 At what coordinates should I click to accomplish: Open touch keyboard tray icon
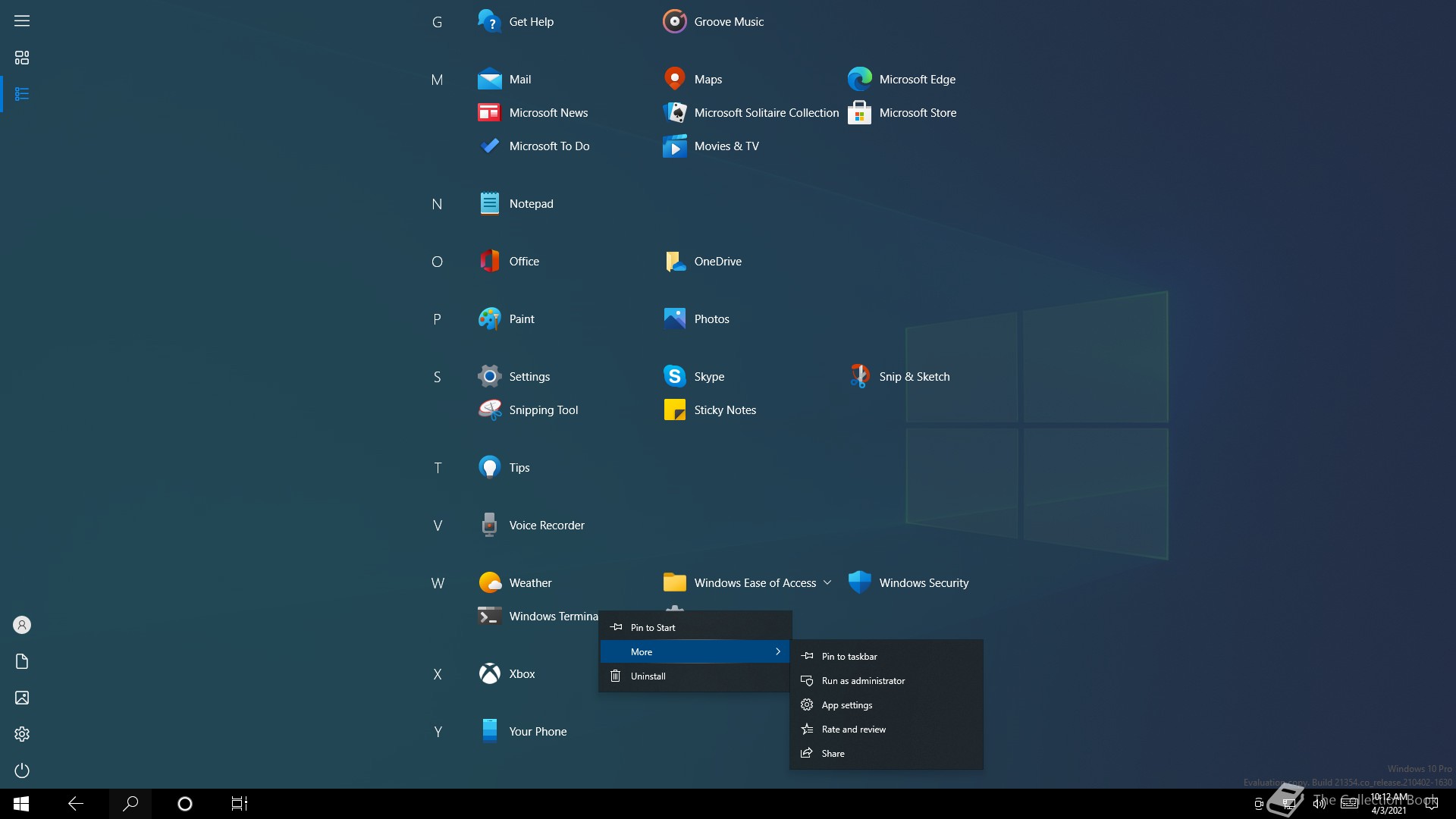tap(1349, 804)
